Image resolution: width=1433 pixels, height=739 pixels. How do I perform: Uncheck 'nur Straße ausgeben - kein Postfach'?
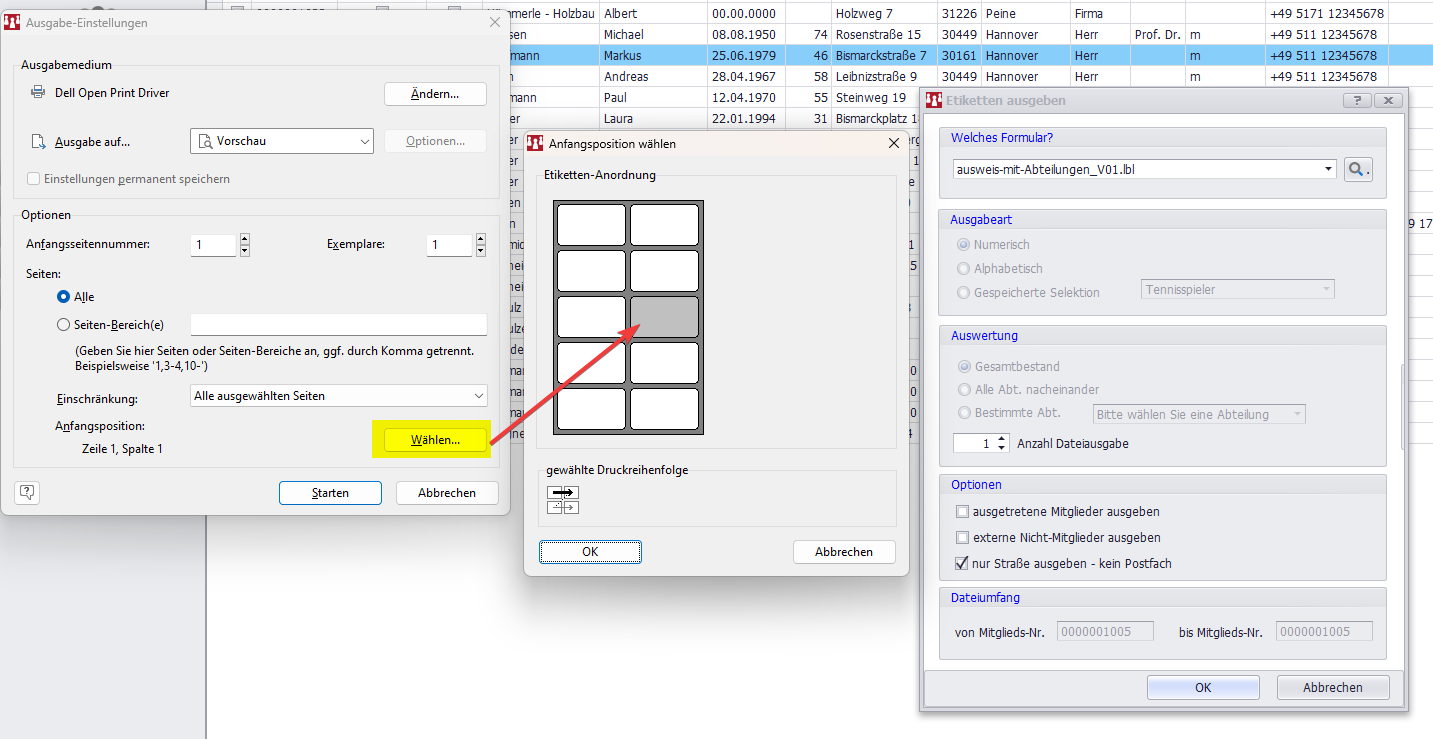963,564
